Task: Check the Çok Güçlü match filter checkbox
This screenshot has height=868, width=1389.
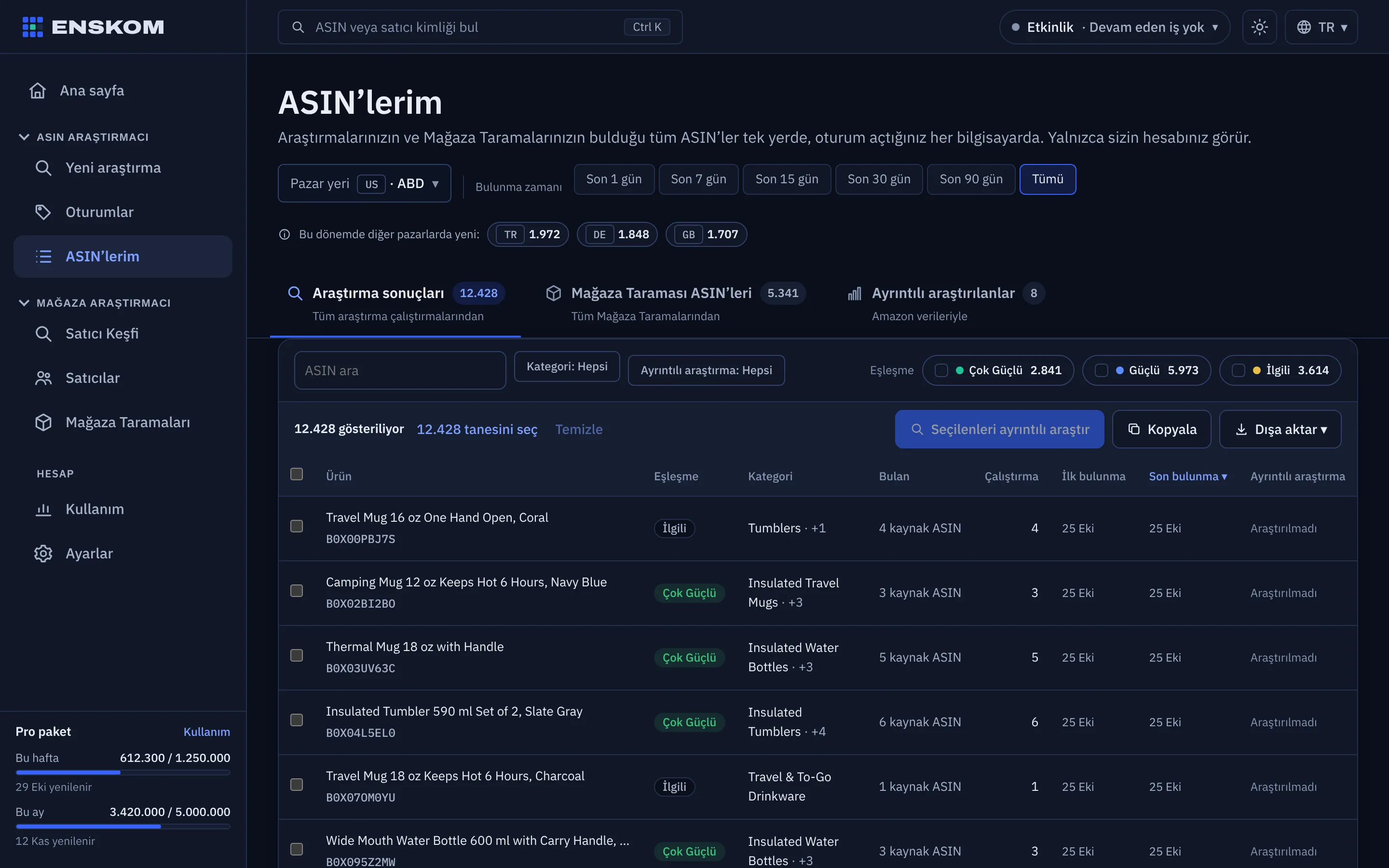Action: 941,370
